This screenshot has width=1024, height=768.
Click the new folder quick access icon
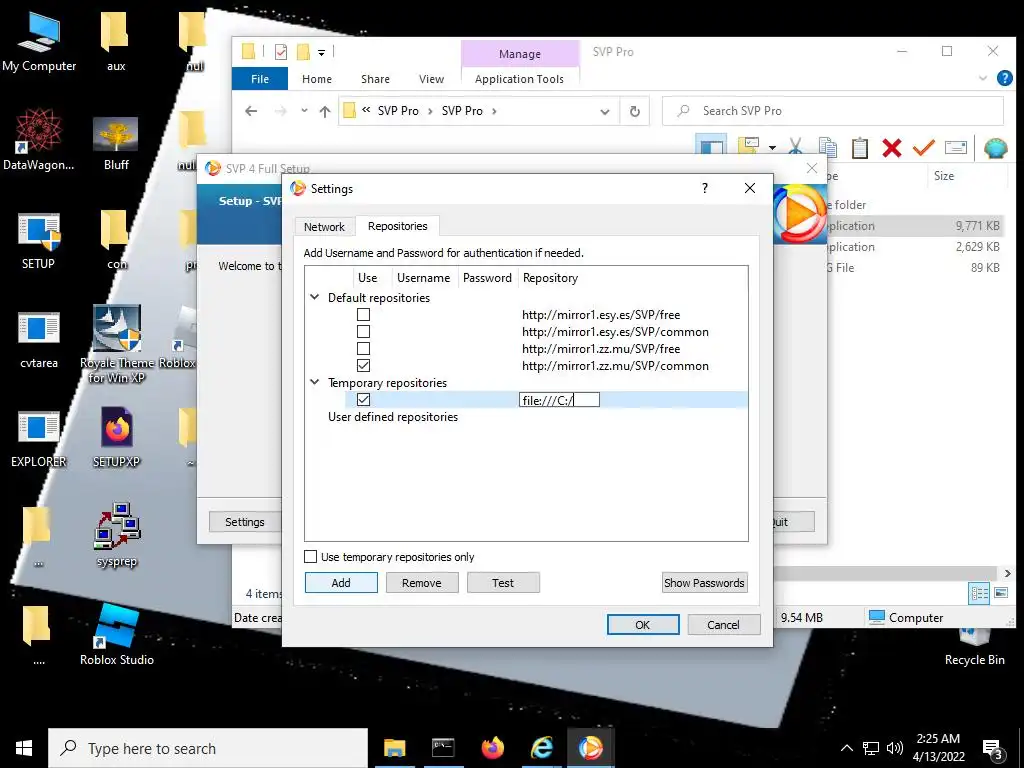tap(303, 52)
